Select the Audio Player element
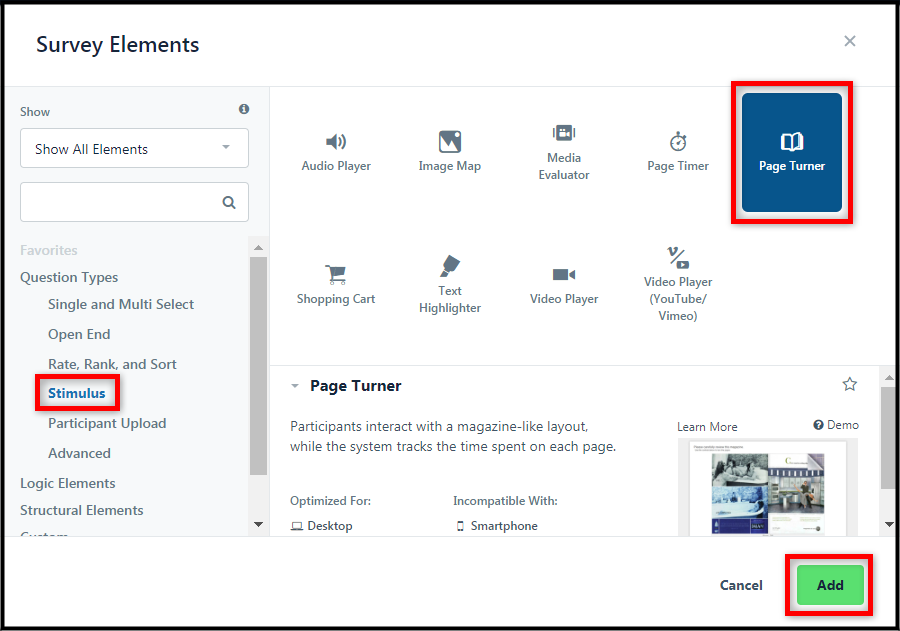Viewport: 900px width, 631px height. point(336,152)
